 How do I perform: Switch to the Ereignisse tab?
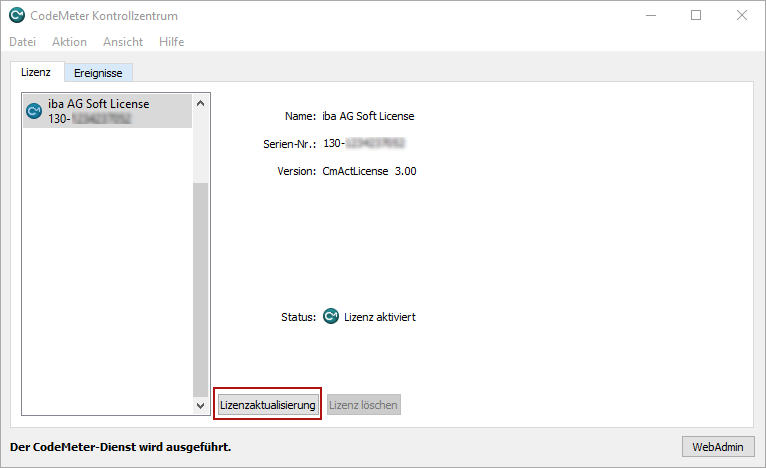click(98, 73)
